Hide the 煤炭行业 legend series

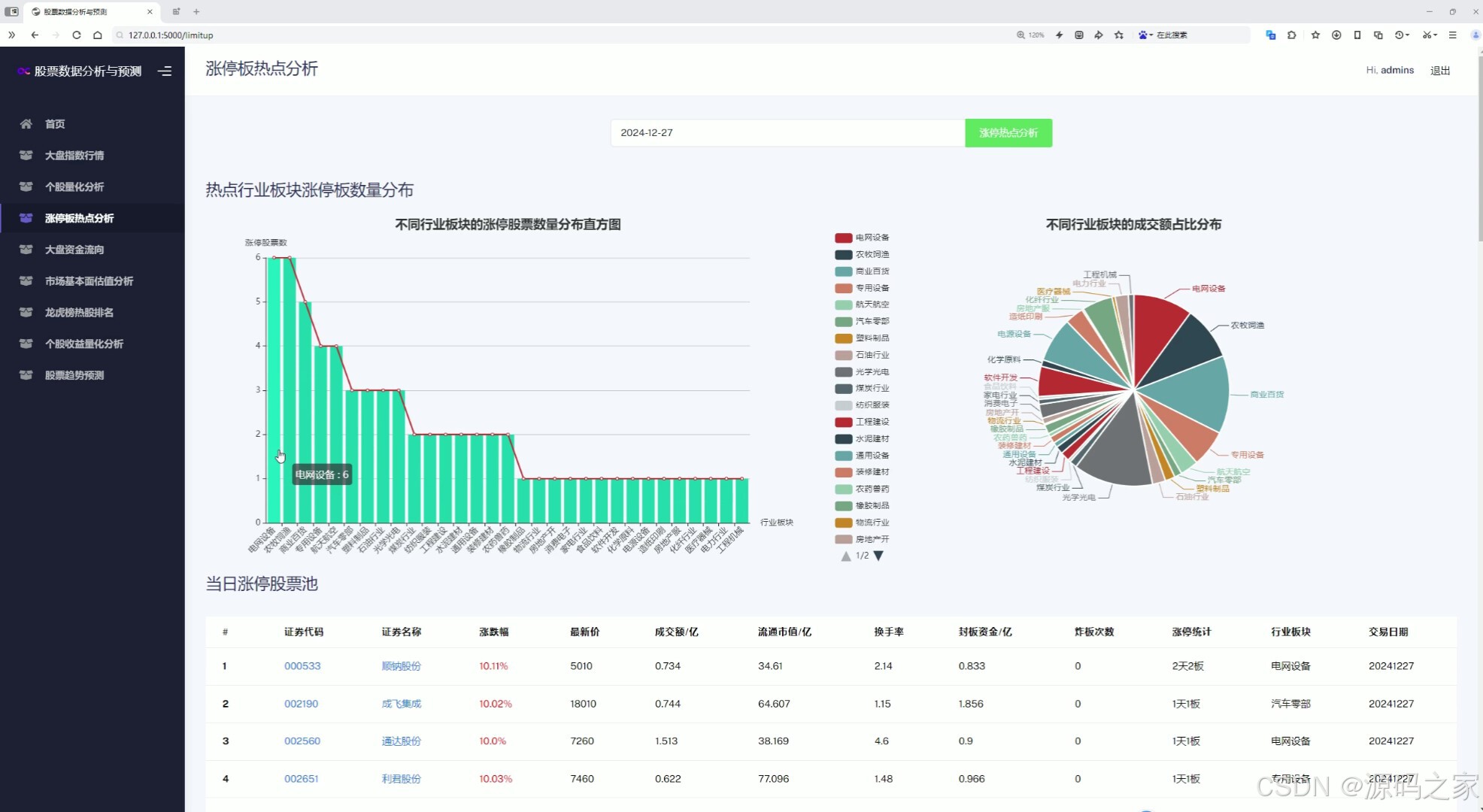click(862, 389)
